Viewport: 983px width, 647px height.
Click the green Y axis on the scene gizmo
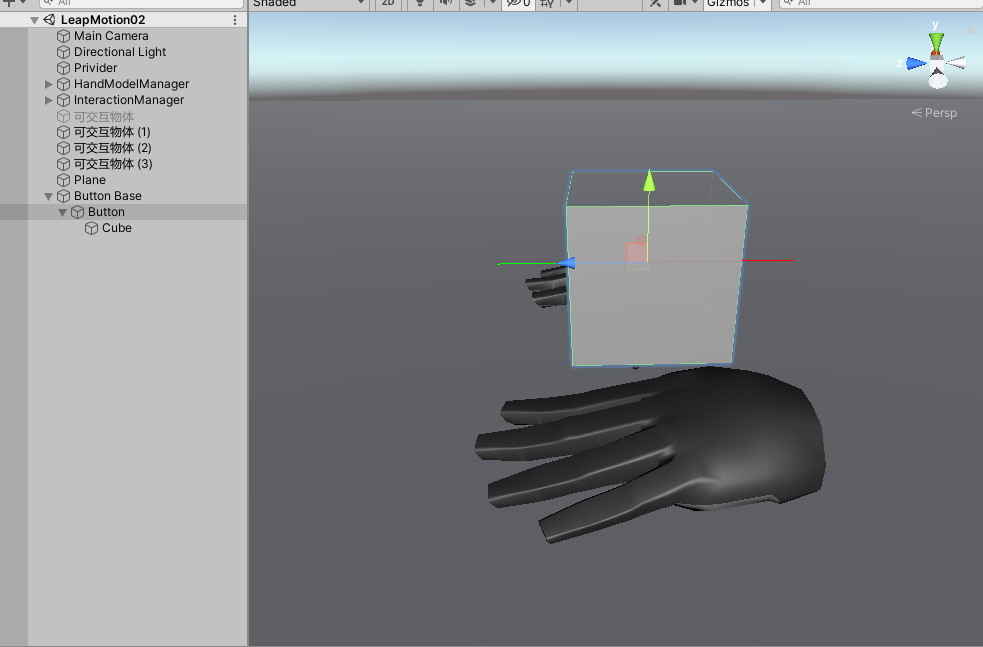(934, 38)
